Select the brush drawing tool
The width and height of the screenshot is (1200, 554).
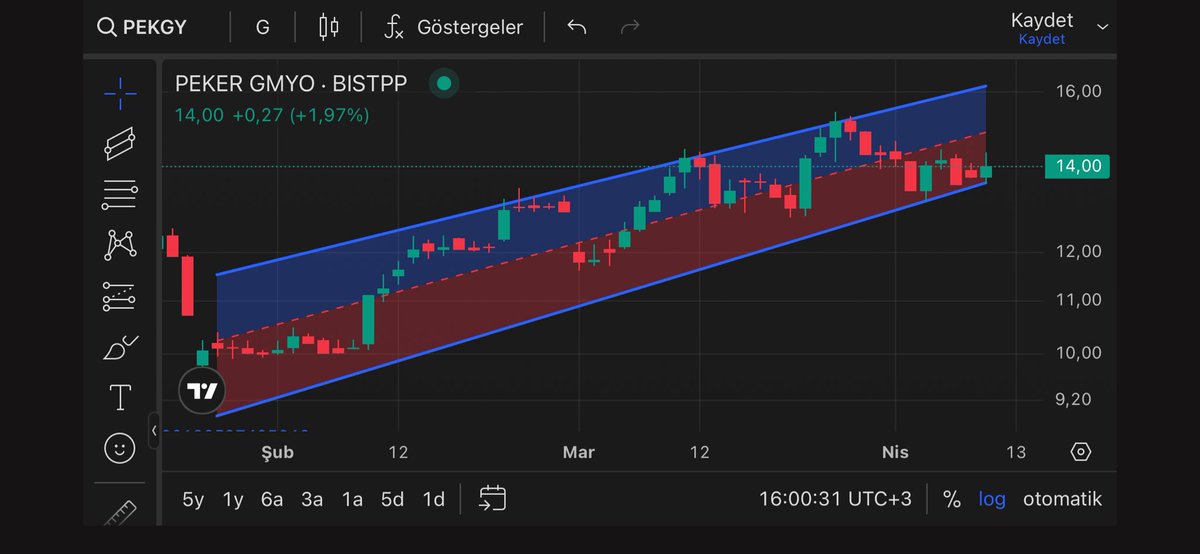click(120, 348)
